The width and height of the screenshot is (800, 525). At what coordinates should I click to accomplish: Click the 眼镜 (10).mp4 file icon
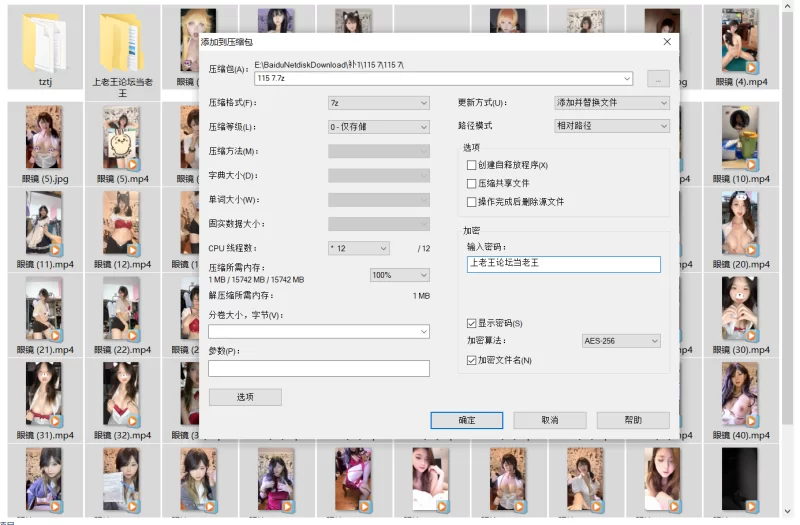pos(741,138)
